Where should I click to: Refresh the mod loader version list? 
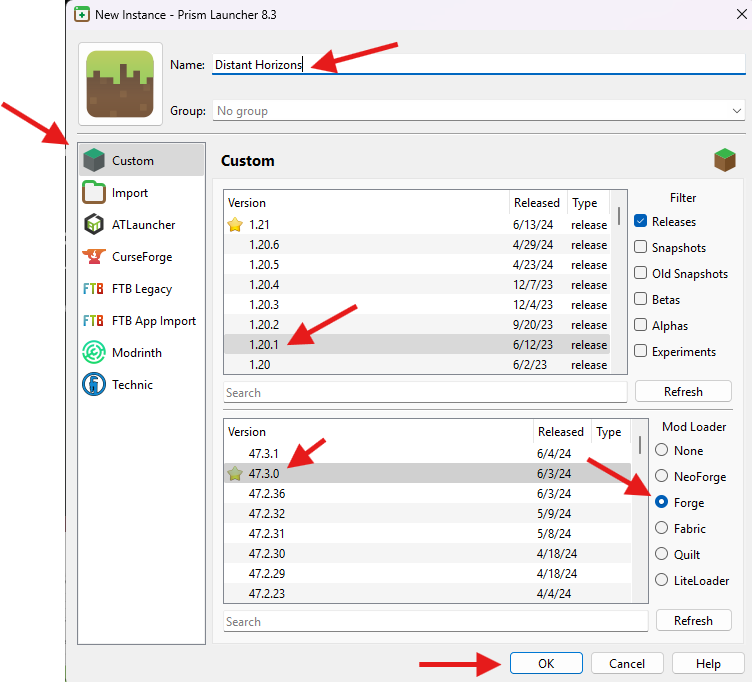[x=693, y=620]
